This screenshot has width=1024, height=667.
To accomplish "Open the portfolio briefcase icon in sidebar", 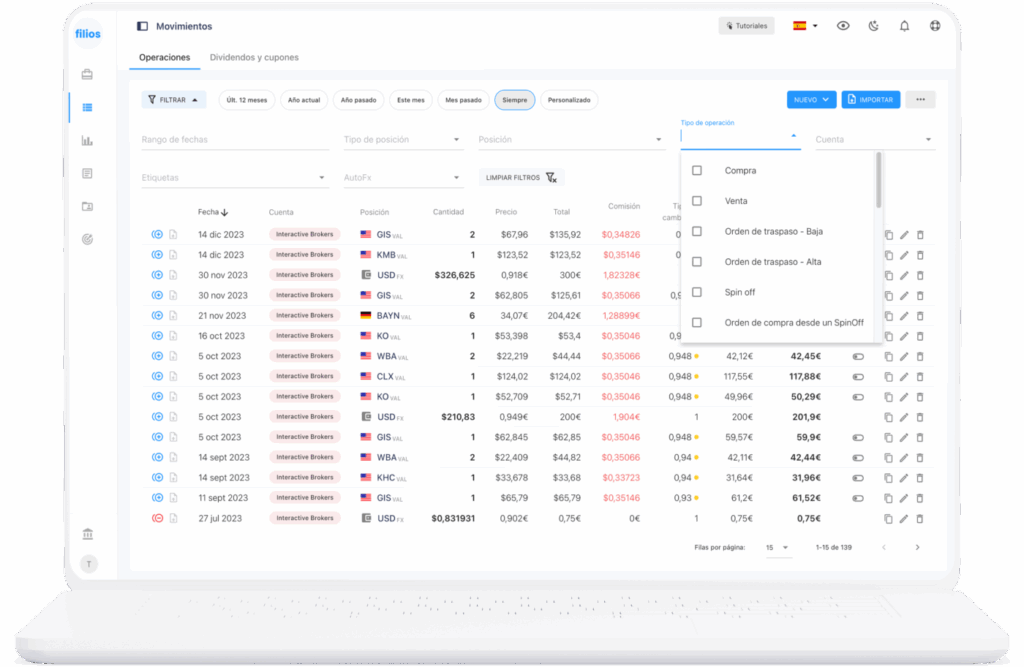I will click(87, 74).
